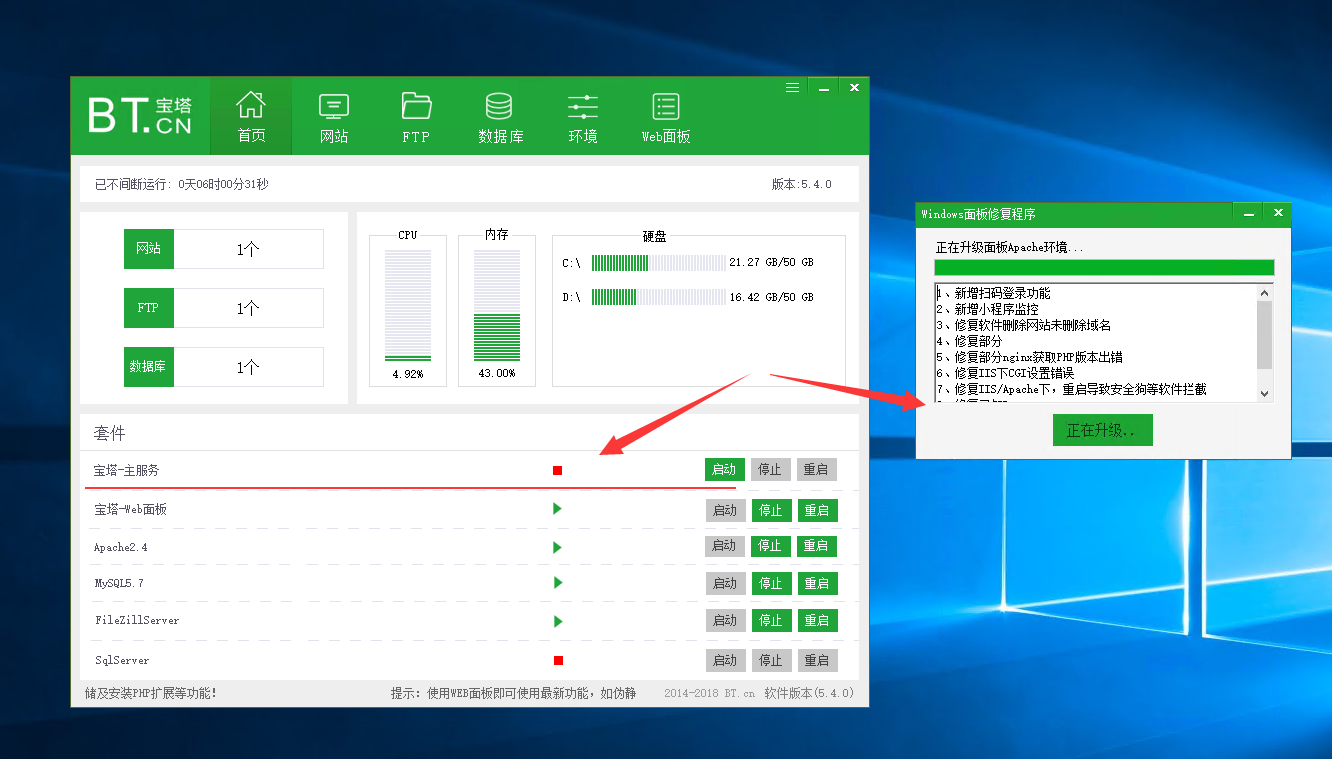Stop the MySQL5.7 service
The height and width of the screenshot is (759, 1332).
pyautogui.click(x=771, y=583)
